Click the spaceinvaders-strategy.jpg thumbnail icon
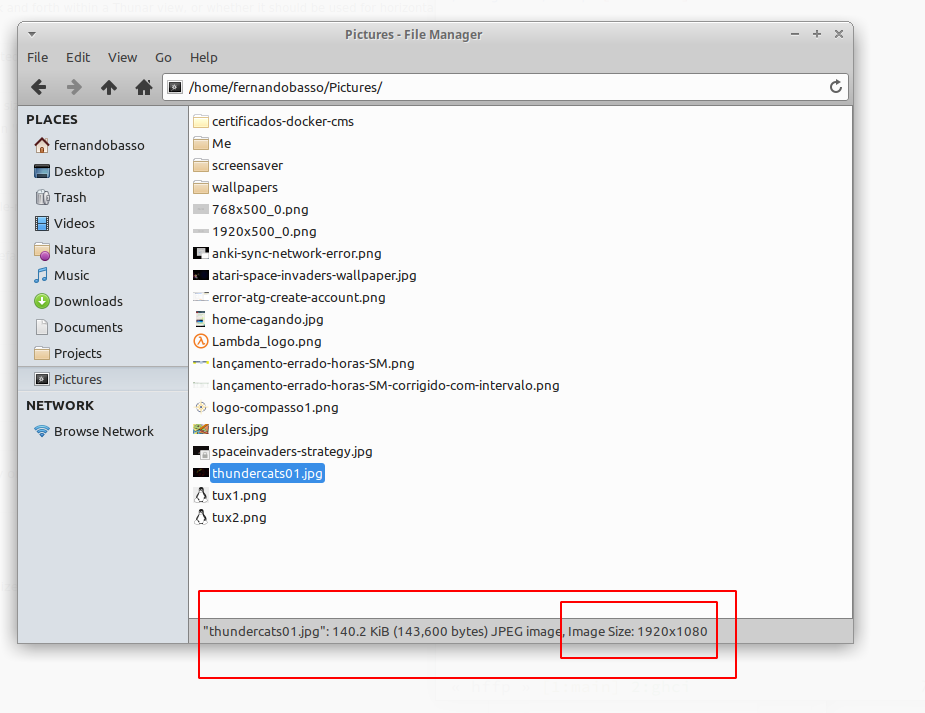Image resolution: width=925 pixels, height=713 pixels. [x=201, y=452]
